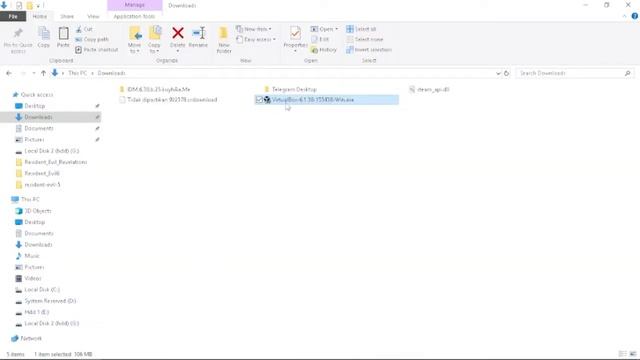Click the Rename icon
This screenshot has width=640, height=360.
[x=198, y=33]
